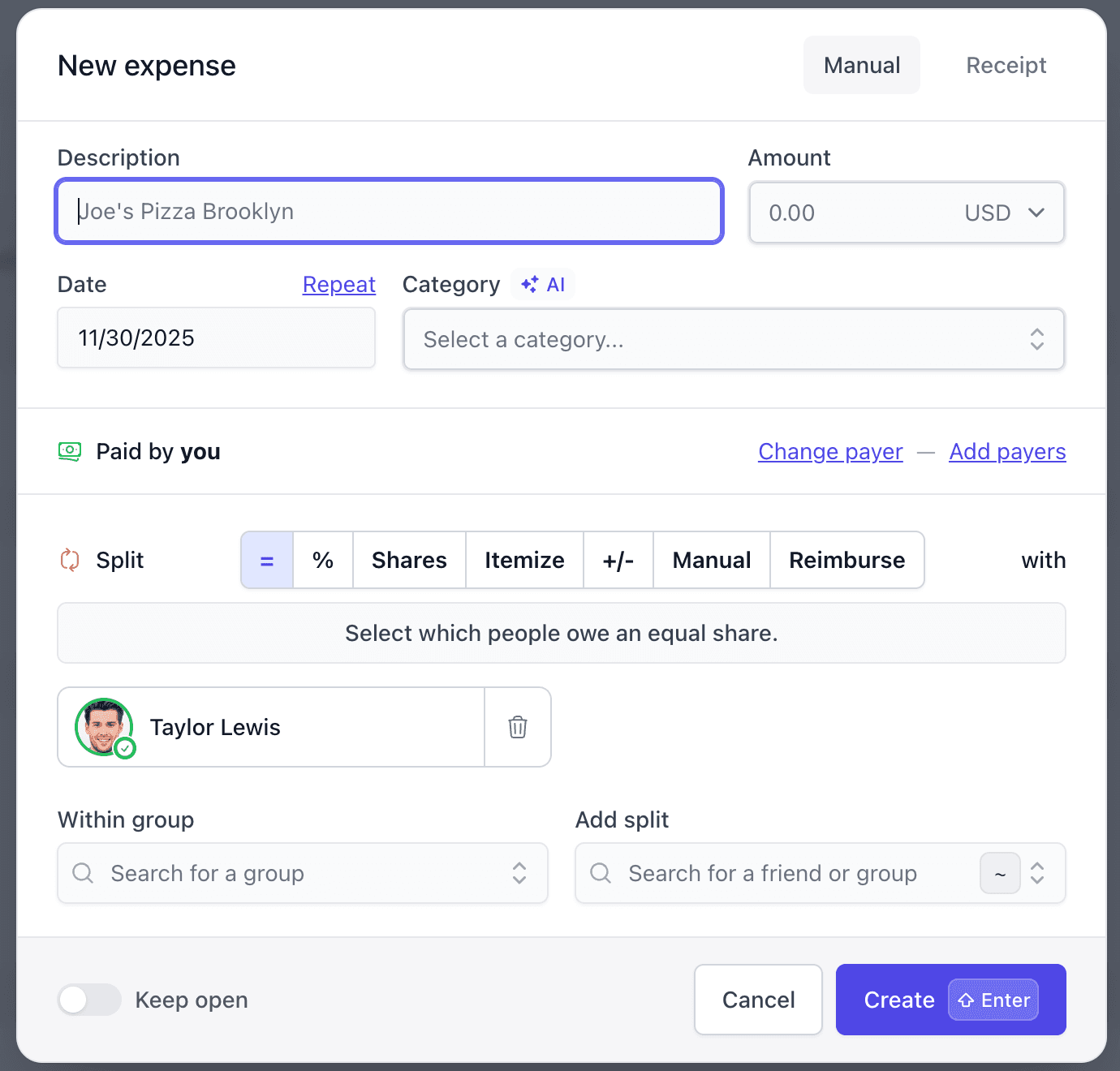The image size is (1120, 1071).
Task: Select the percentage split mode
Action: click(323, 560)
